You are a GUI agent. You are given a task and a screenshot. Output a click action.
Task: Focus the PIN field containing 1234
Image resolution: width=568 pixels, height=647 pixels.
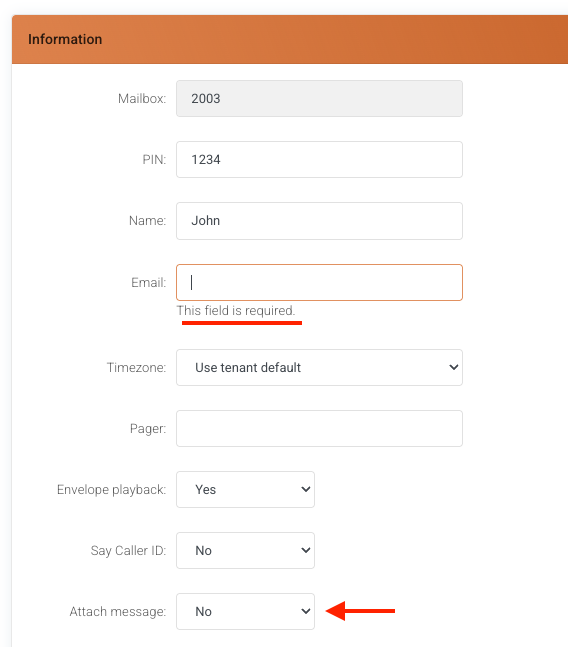click(x=319, y=160)
